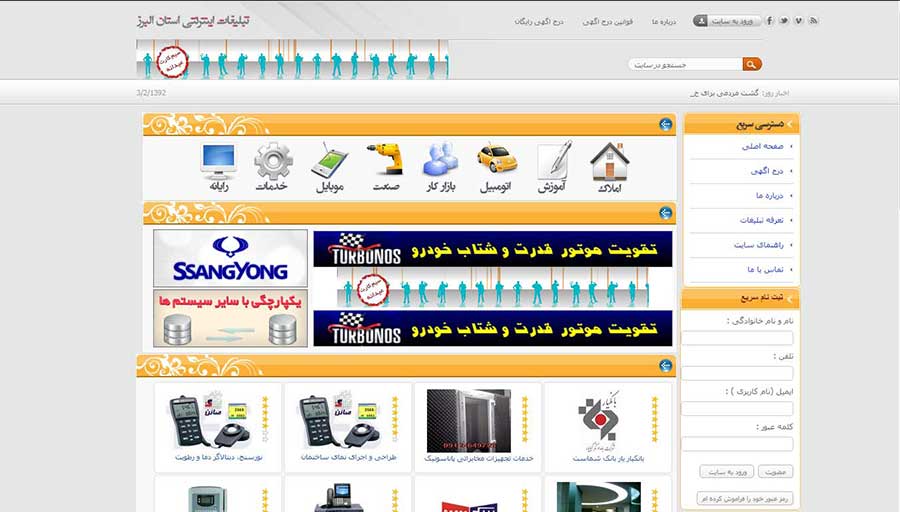Open the site logo تبلیغات اینترنتی استان البرز

tap(193, 21)
